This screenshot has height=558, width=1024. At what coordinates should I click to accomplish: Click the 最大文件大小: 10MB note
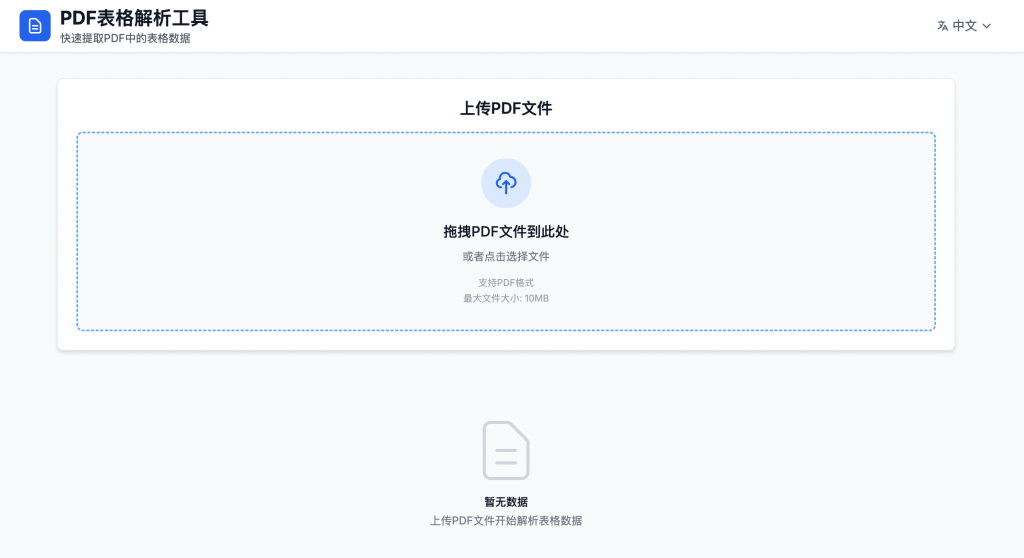506,299
